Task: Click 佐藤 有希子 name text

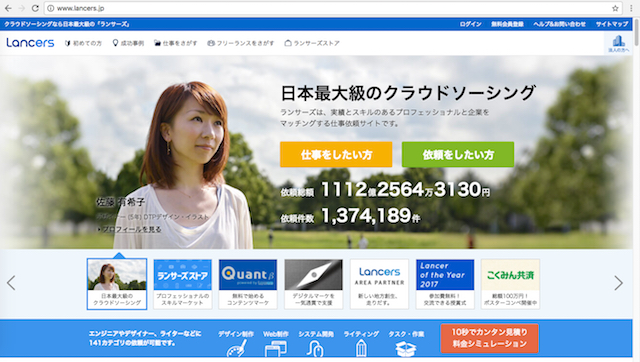Action: pyautogui.click(x=121, y=202)
